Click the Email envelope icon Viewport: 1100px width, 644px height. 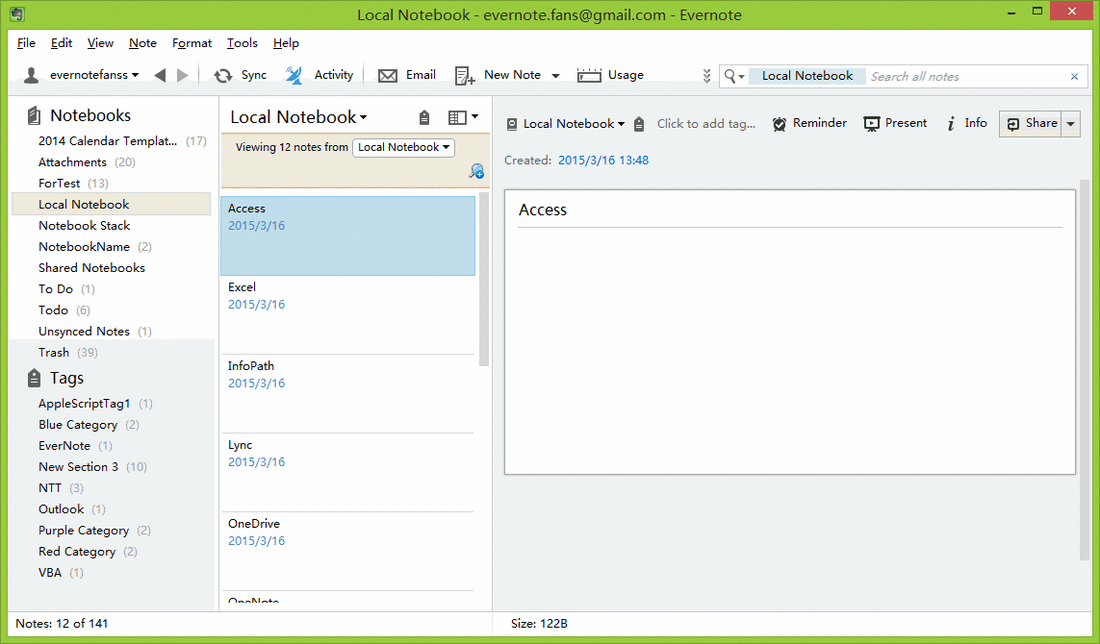[x=388, y=75]
